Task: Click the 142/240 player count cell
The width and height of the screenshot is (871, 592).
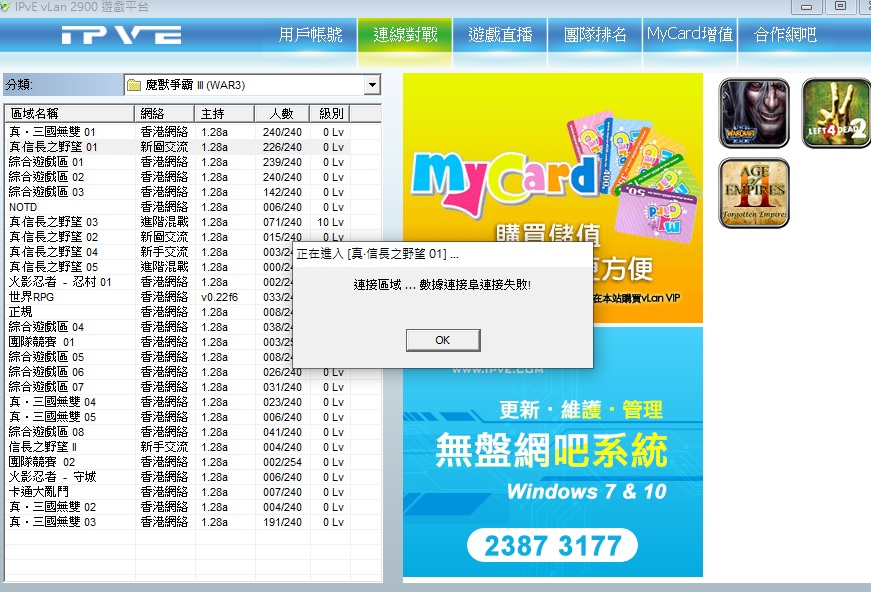Action: (282, 192)
